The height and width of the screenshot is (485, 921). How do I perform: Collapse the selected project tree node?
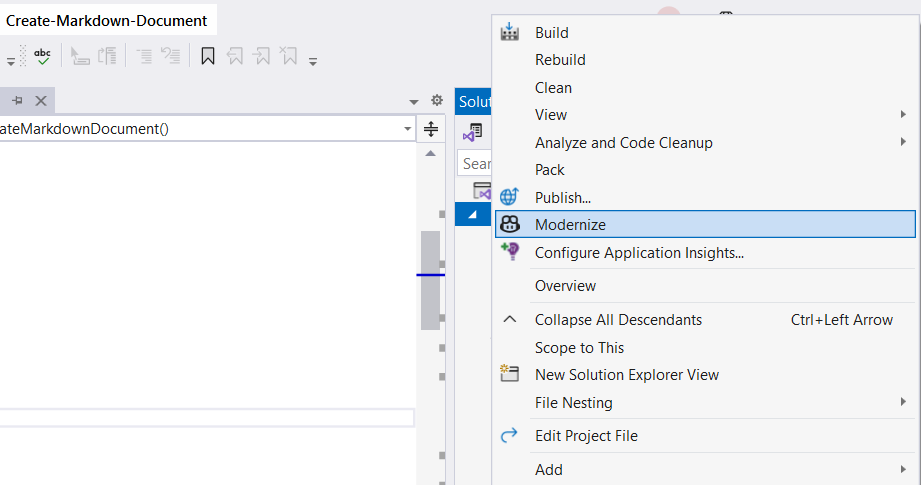coord(472,215)
